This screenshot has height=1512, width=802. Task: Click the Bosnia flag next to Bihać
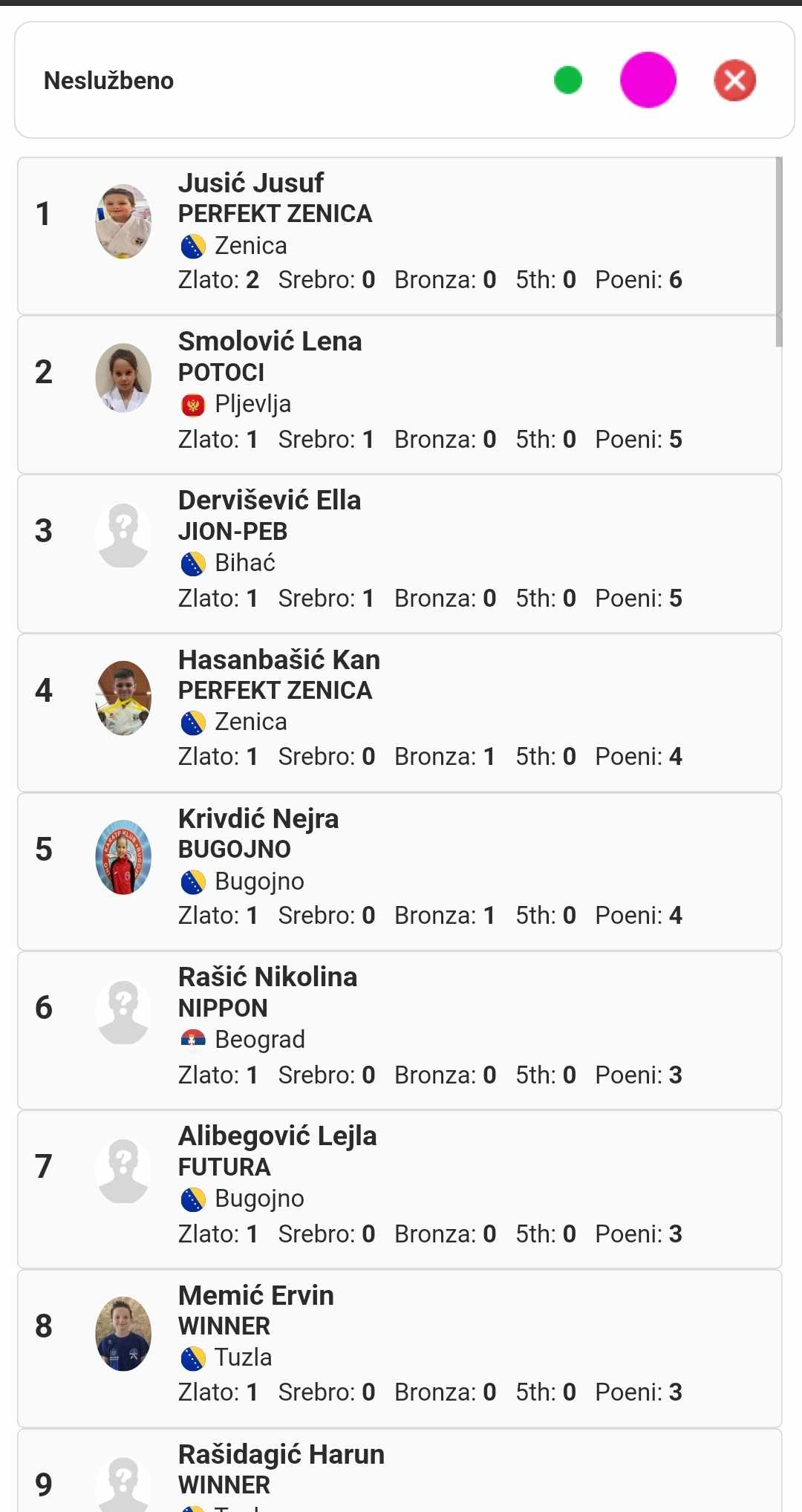[193, 564]
